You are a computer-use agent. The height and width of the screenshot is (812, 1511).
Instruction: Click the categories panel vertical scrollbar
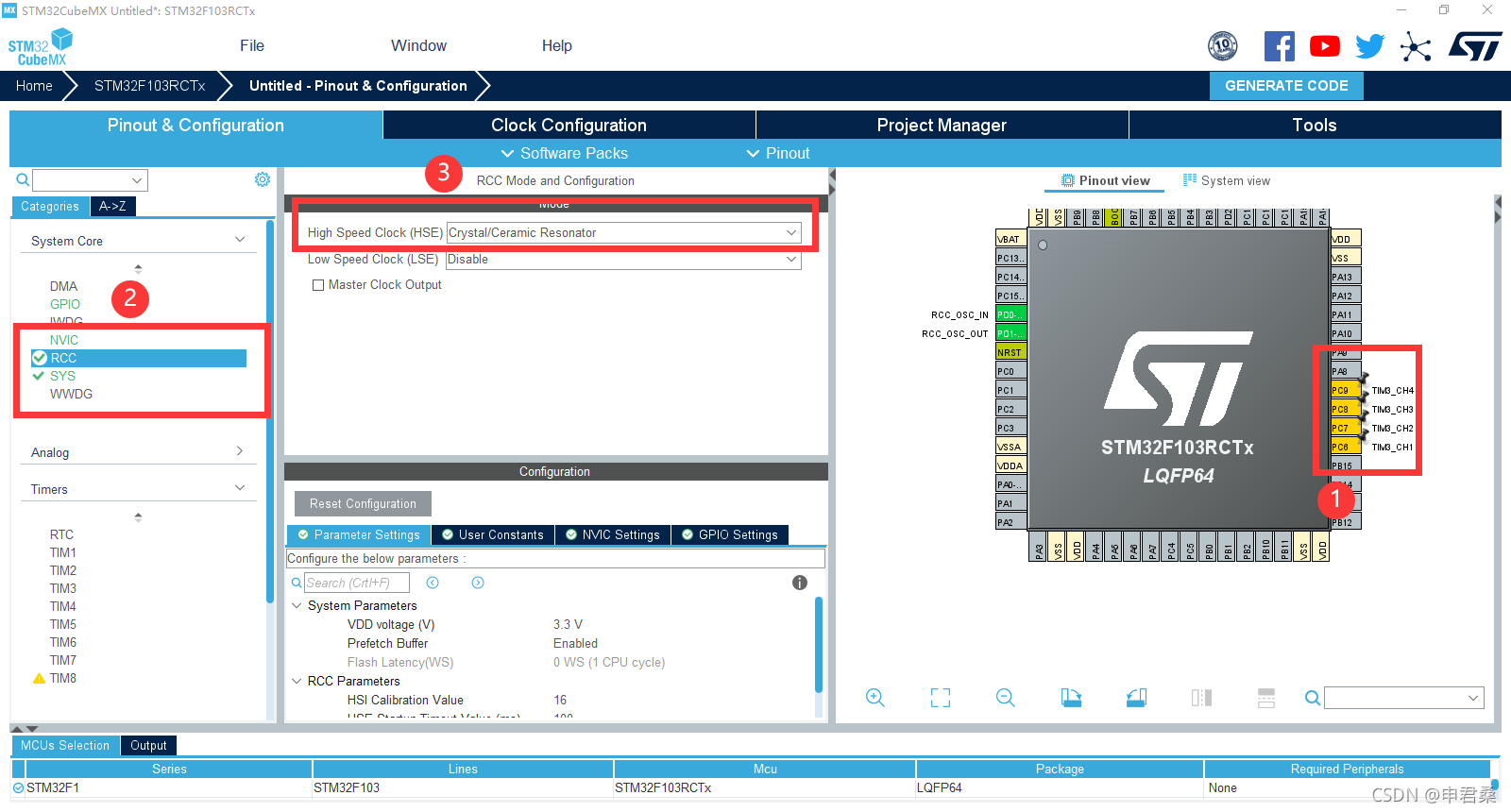click(x=270, y=411)
